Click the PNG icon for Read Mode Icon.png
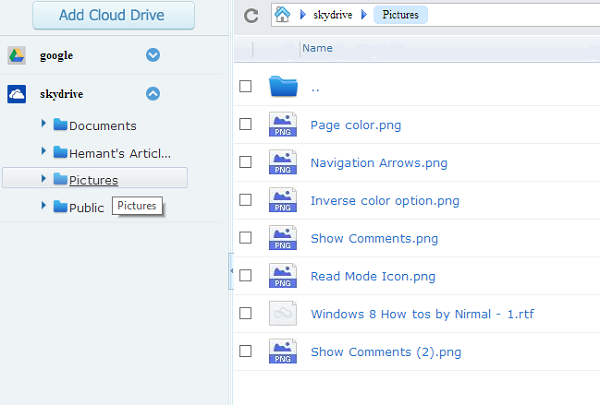This screenshot has width=600, height=405. [283, 275]
